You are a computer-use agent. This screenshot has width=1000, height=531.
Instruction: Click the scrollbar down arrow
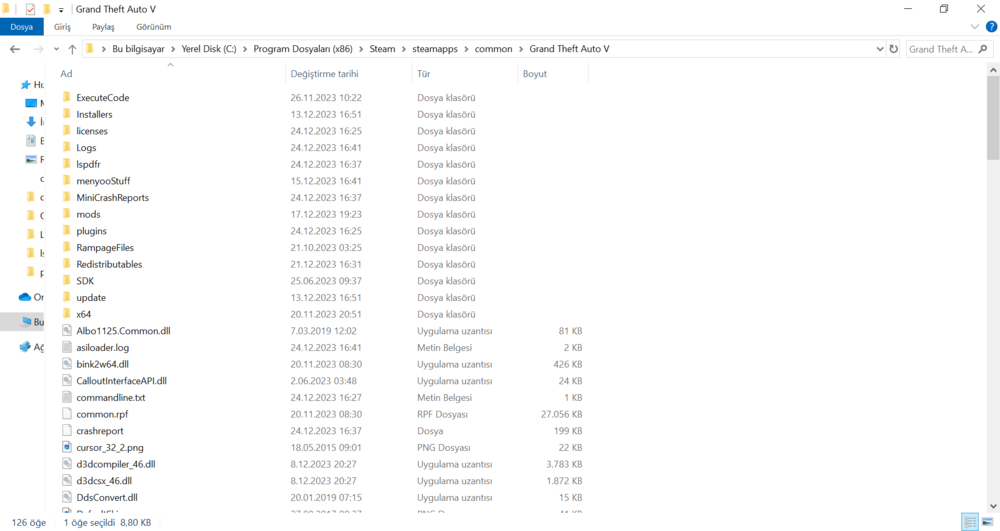[x=993, y=507]
